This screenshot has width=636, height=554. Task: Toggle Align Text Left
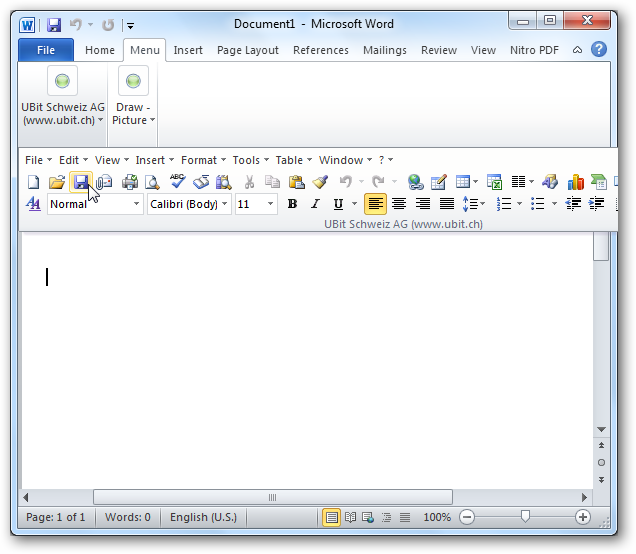click(x=375, y=204)
